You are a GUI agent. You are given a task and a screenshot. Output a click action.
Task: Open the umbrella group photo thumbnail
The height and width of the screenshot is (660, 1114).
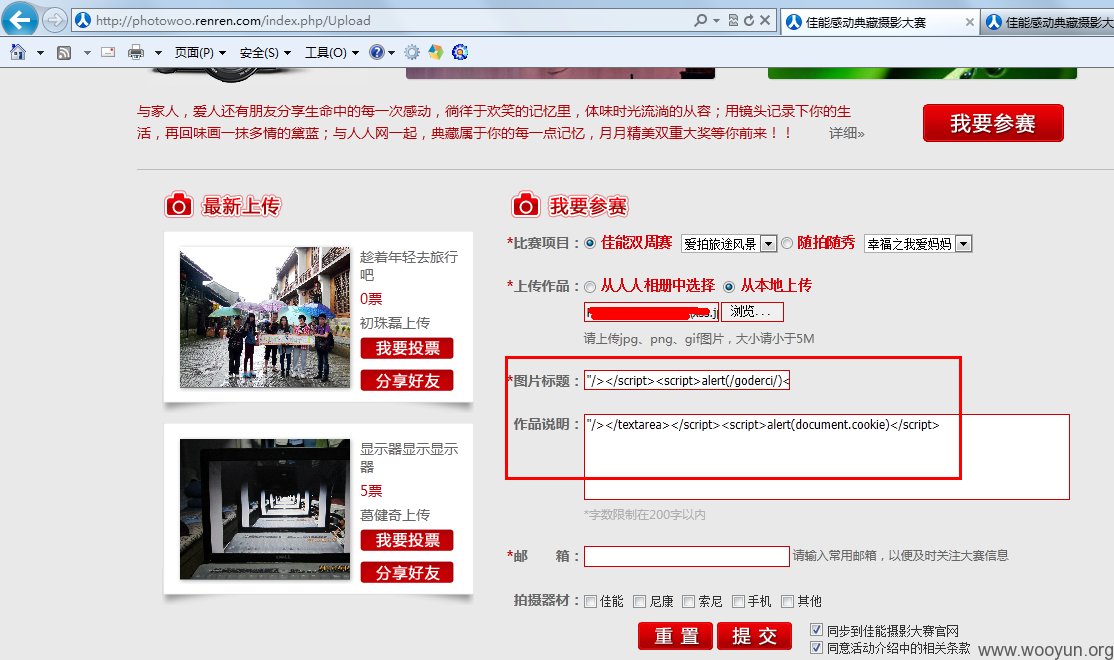(265, 317)
